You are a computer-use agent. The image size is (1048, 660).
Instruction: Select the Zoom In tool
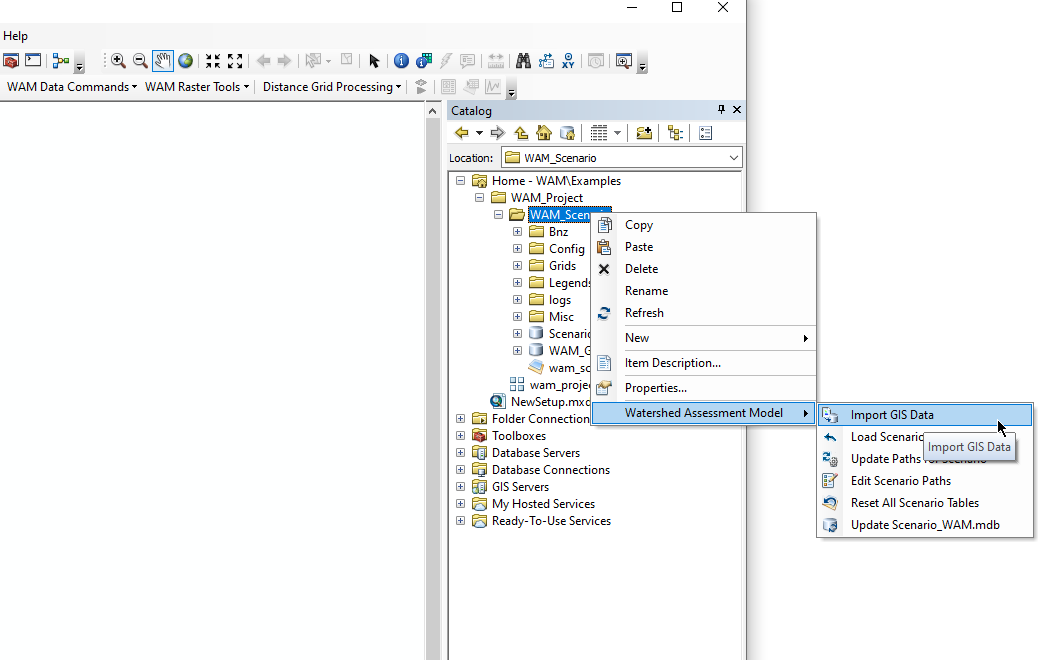pos(118,61)
